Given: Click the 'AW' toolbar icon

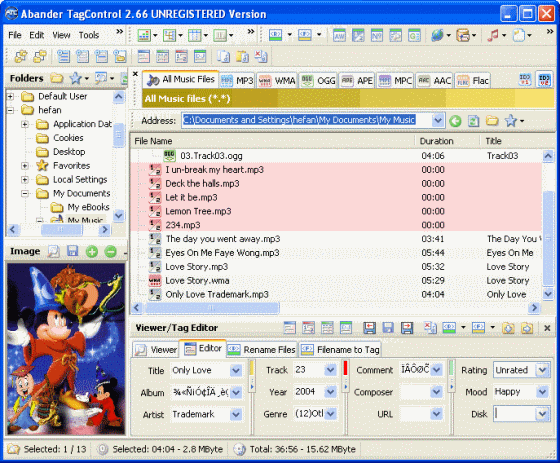Looking at the screenshot, I should coord(339,35).
